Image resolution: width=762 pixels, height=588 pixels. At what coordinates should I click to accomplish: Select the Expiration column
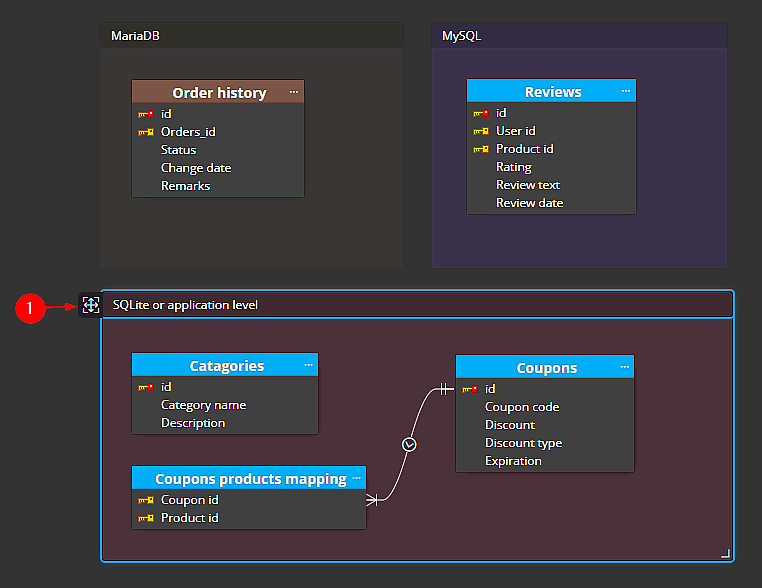pyautogui.click(x=545, y=461)
